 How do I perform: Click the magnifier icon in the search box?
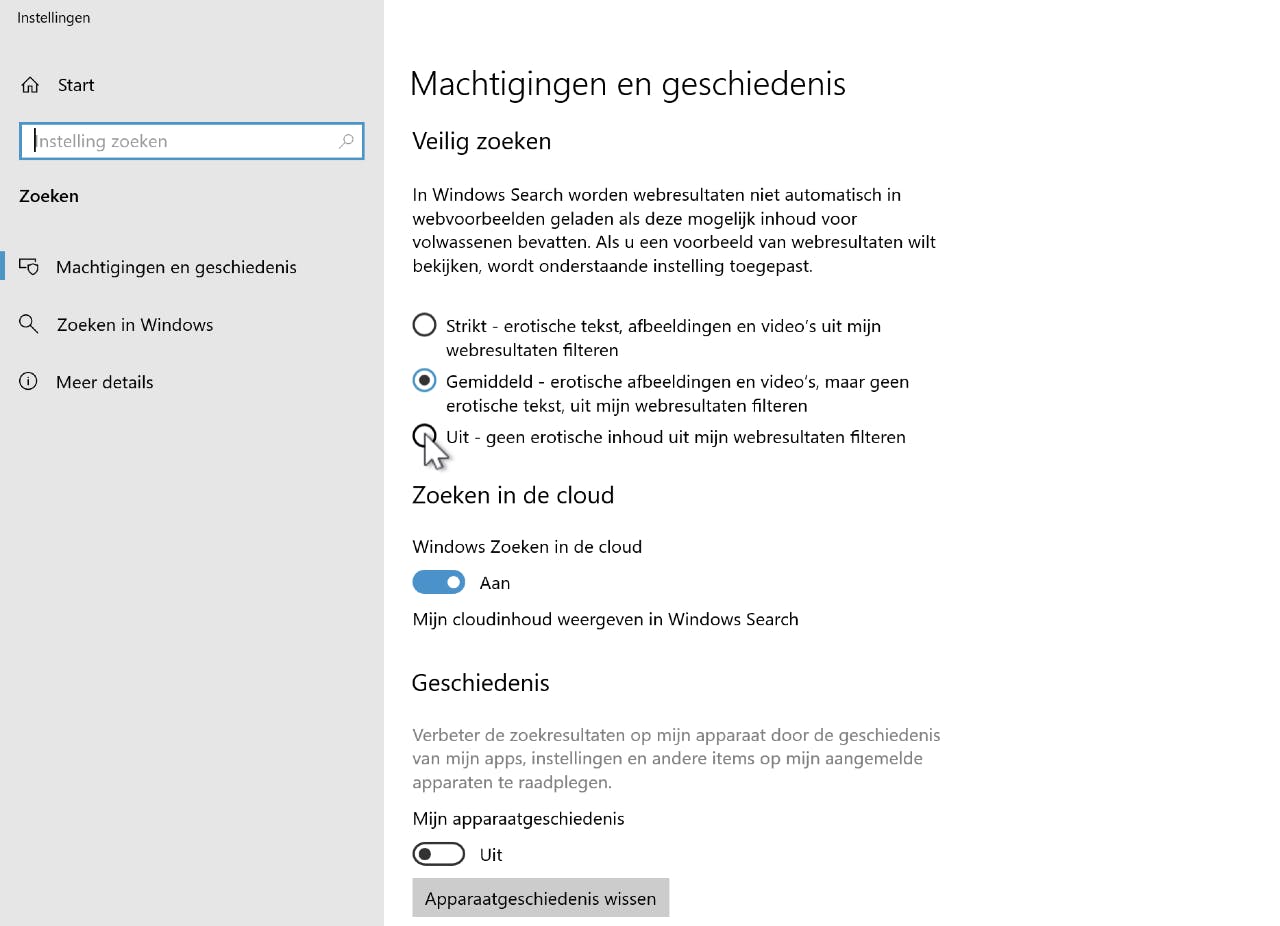pos(346,141)
